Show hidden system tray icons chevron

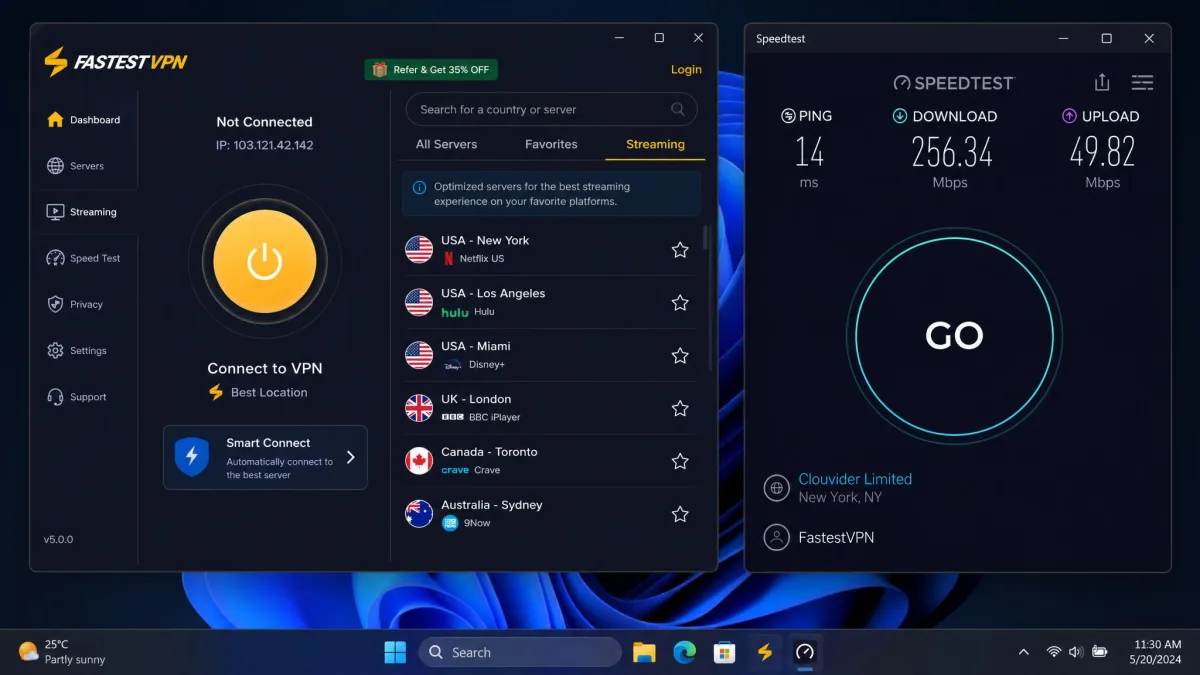coord(1023,652)
